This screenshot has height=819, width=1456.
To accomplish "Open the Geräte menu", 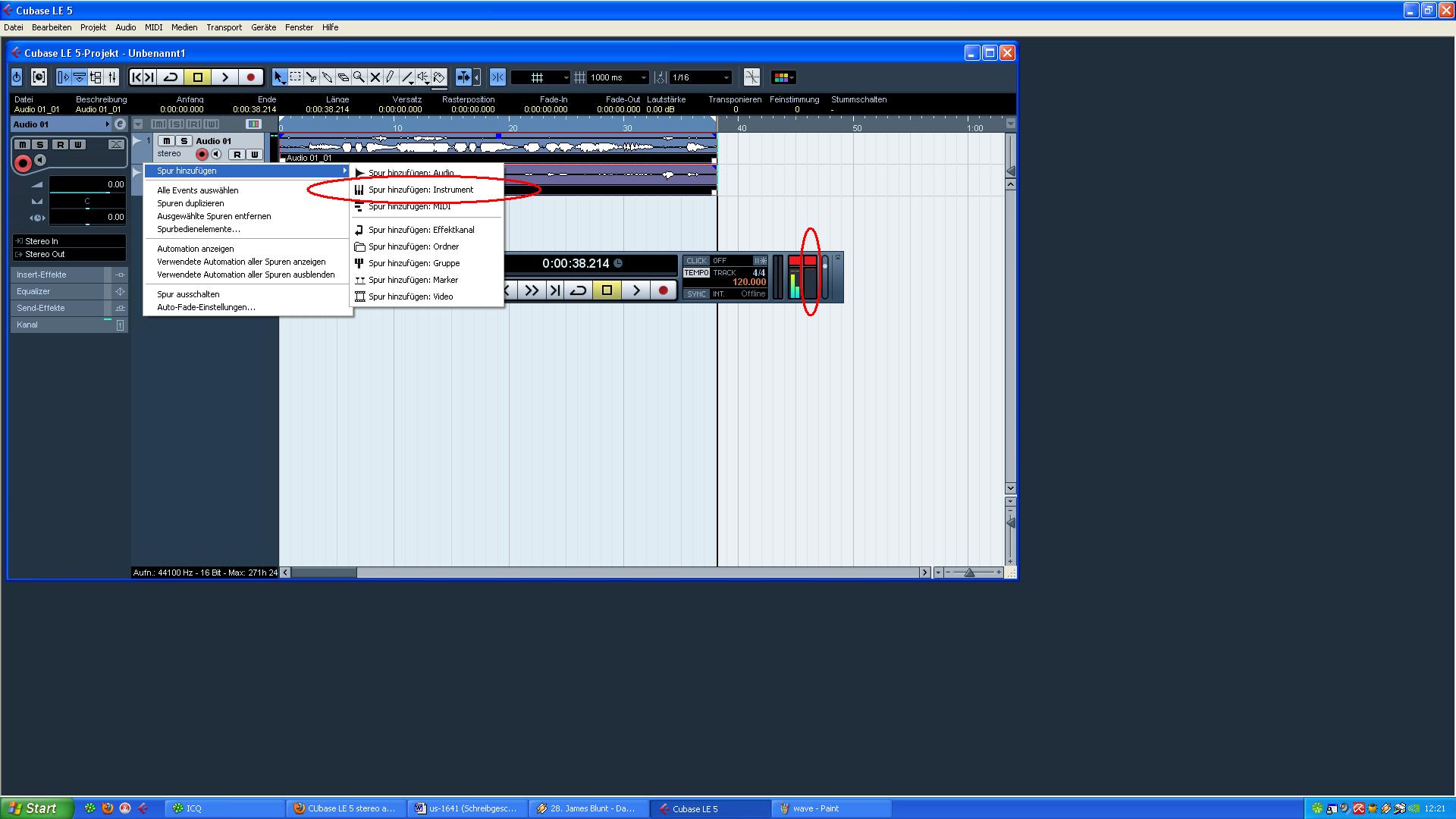I will (x=264, y=27).
